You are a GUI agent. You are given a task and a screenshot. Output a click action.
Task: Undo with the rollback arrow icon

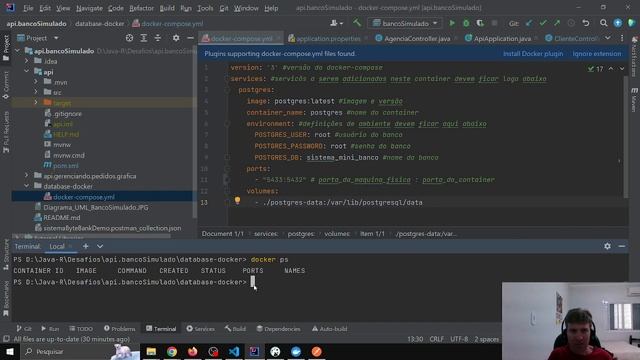click(x=586, y=23)
